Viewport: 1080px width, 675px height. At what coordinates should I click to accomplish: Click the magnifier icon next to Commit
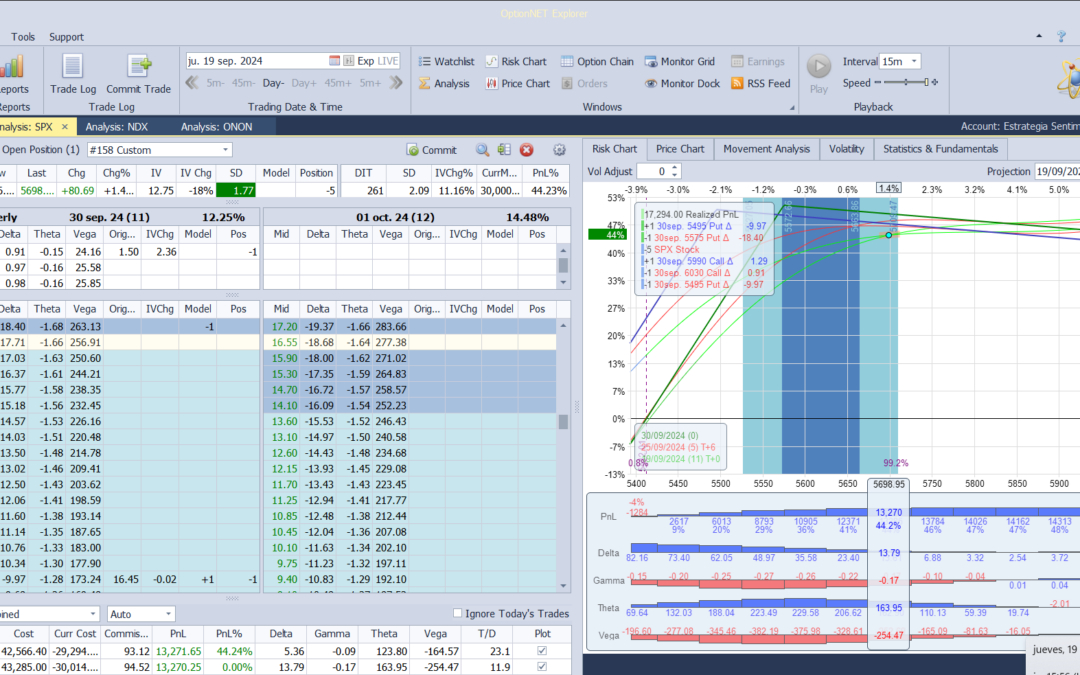[482, 150]
